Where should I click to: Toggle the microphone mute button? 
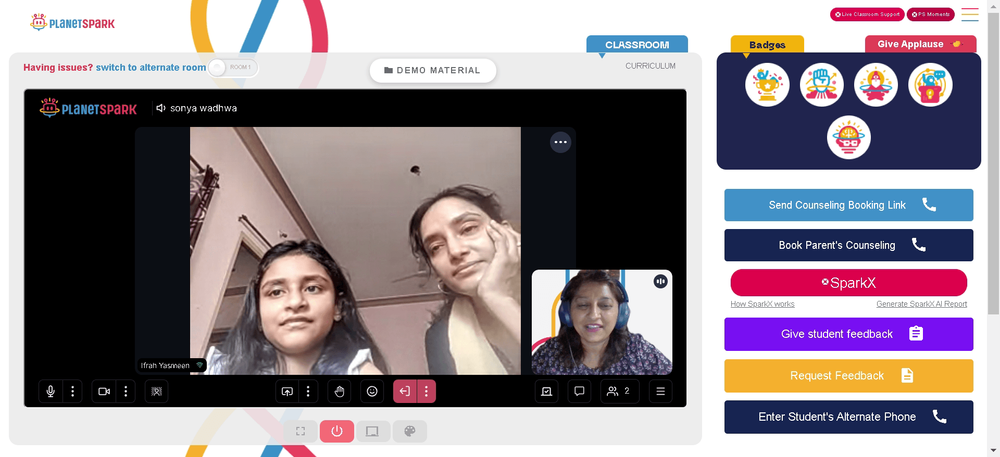point(50,391)
